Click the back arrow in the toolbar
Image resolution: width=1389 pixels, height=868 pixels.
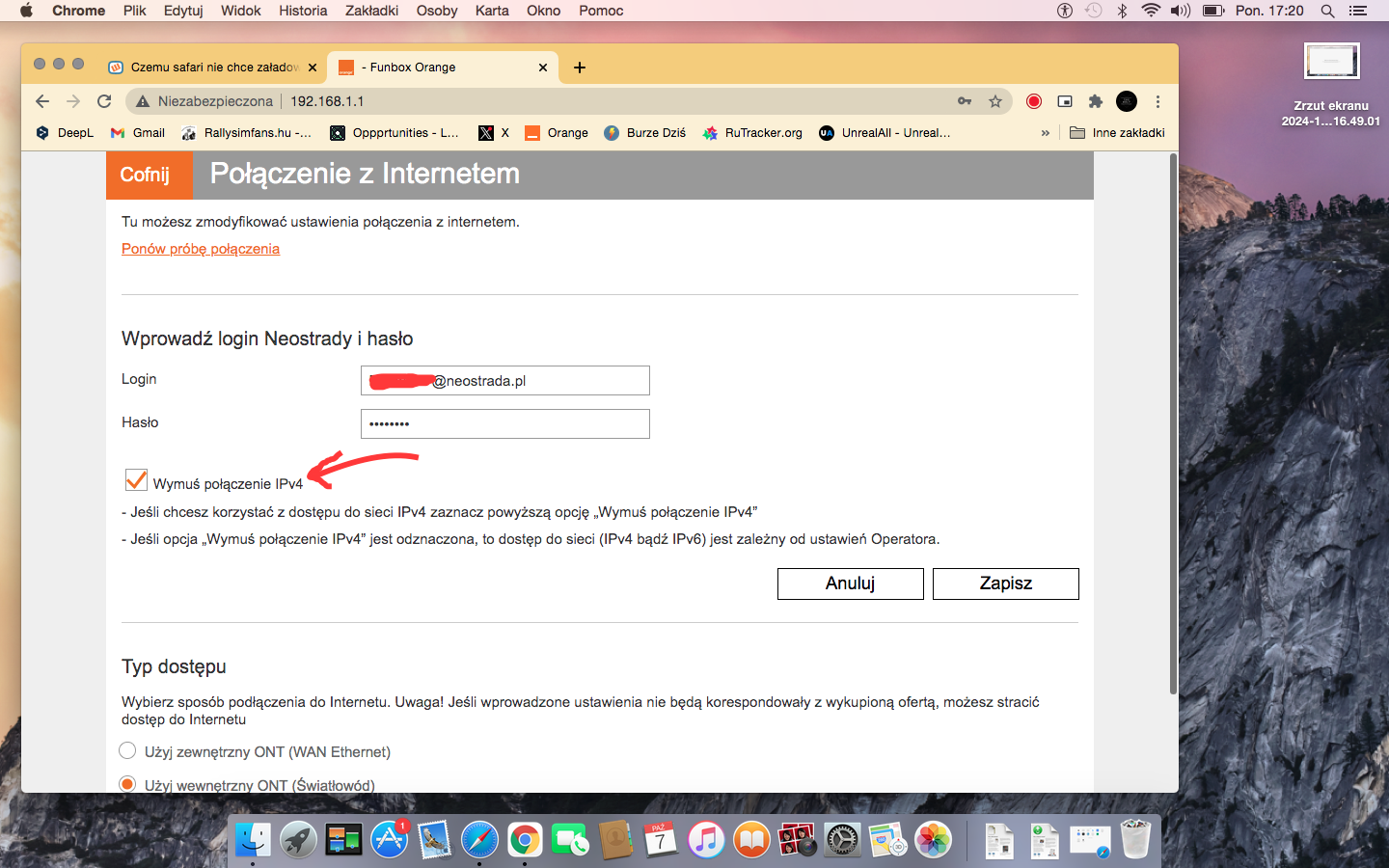(42, 101)
